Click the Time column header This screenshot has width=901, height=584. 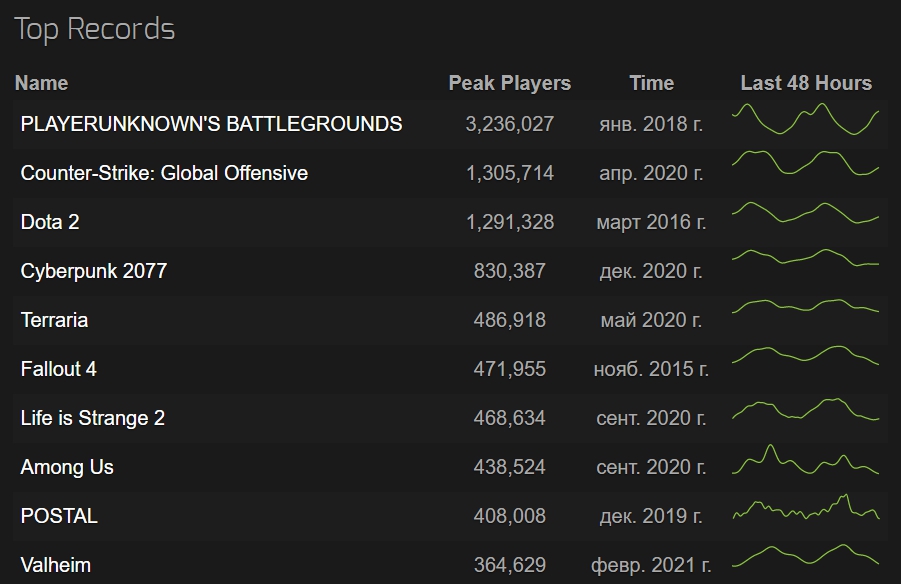point(651,83)
